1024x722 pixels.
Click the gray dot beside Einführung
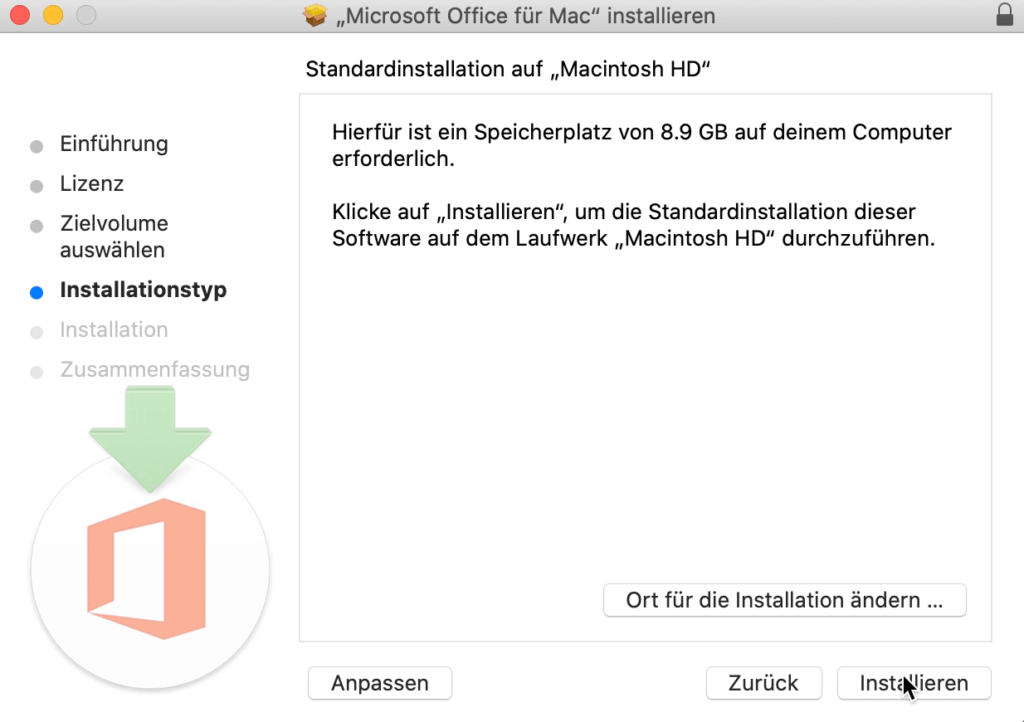[38, 144]
